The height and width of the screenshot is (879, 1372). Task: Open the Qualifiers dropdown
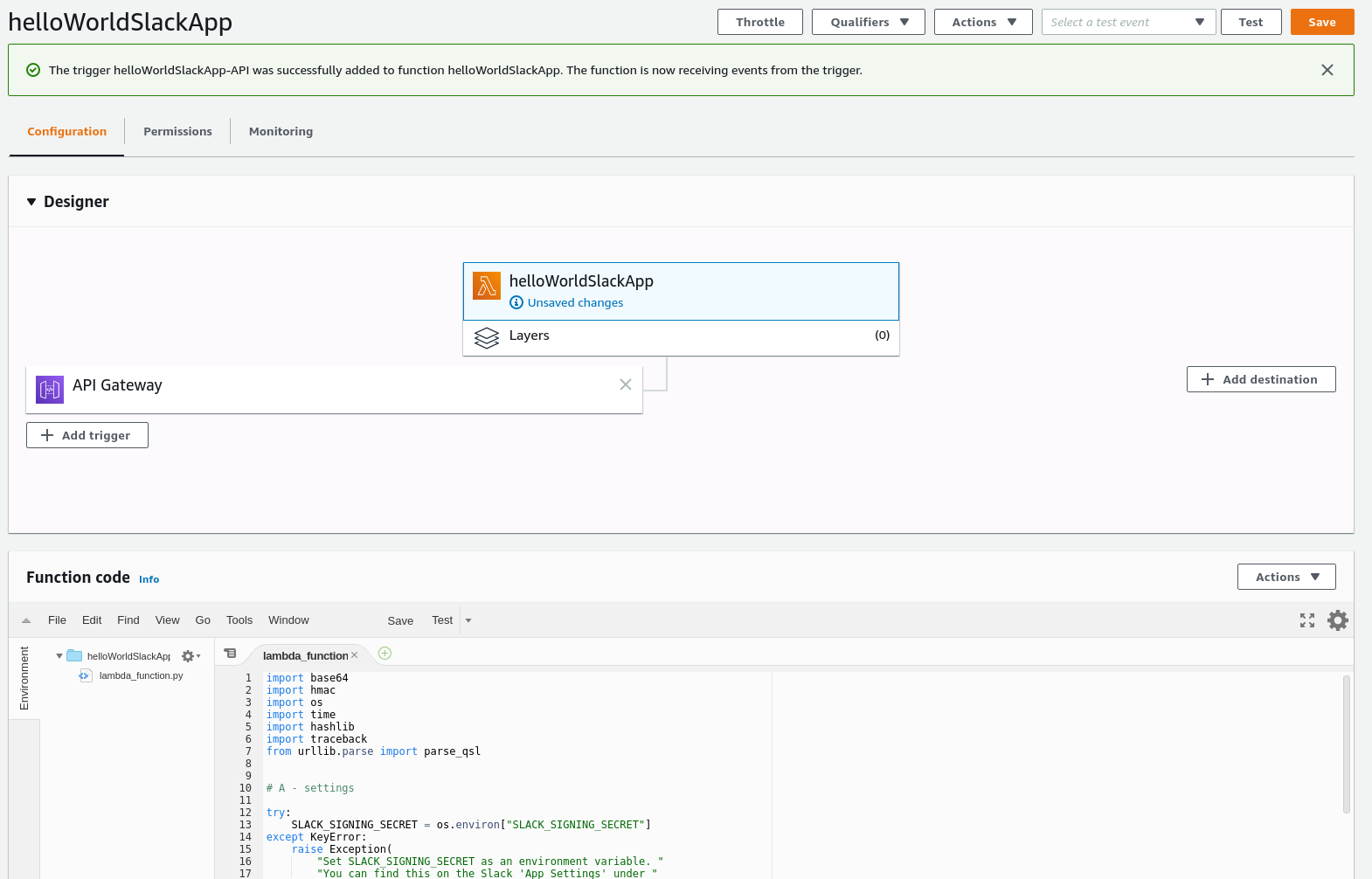click(x=869, y=22)
